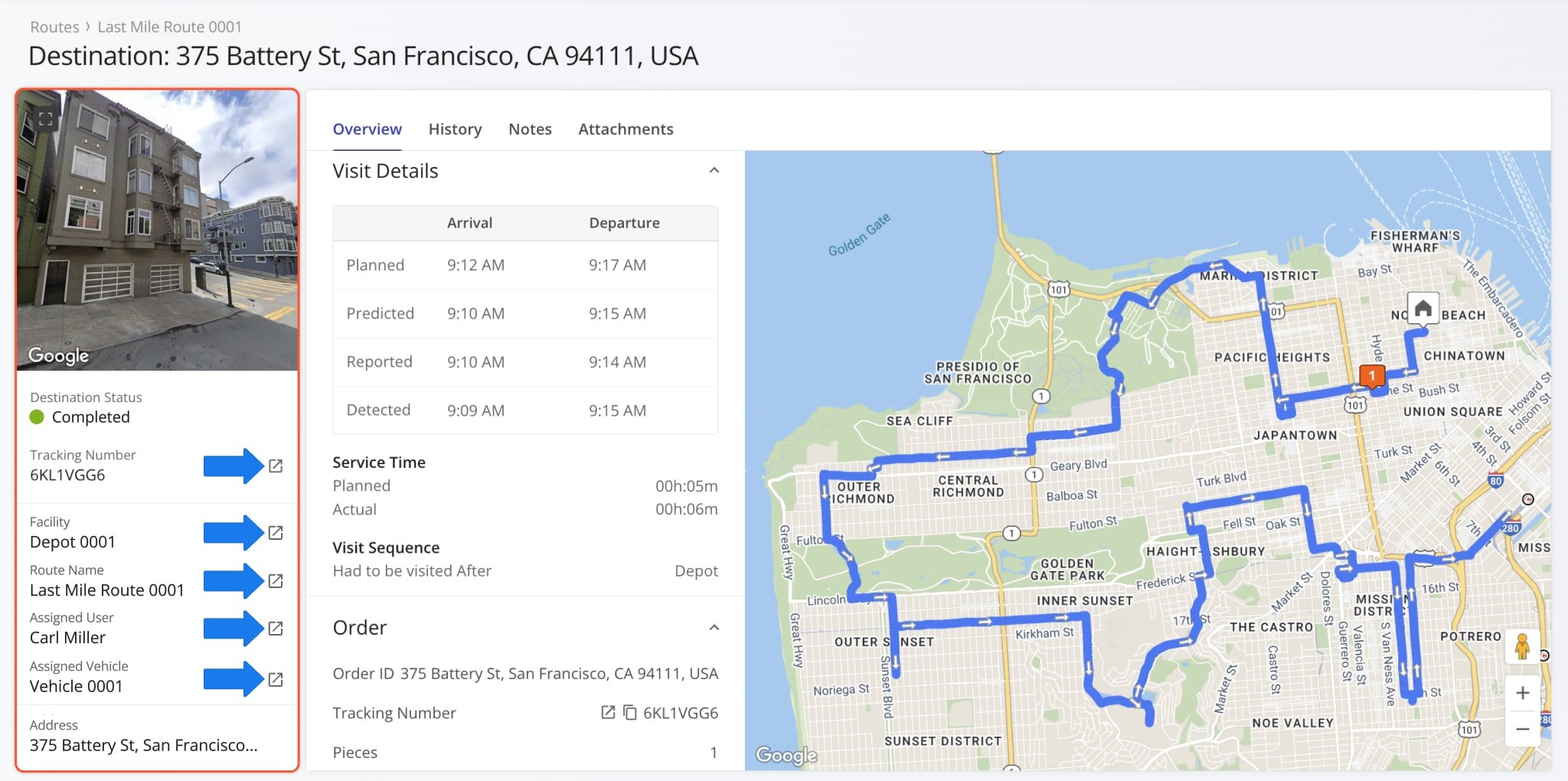Click the home depot marker on map

tap(1423, 309)
